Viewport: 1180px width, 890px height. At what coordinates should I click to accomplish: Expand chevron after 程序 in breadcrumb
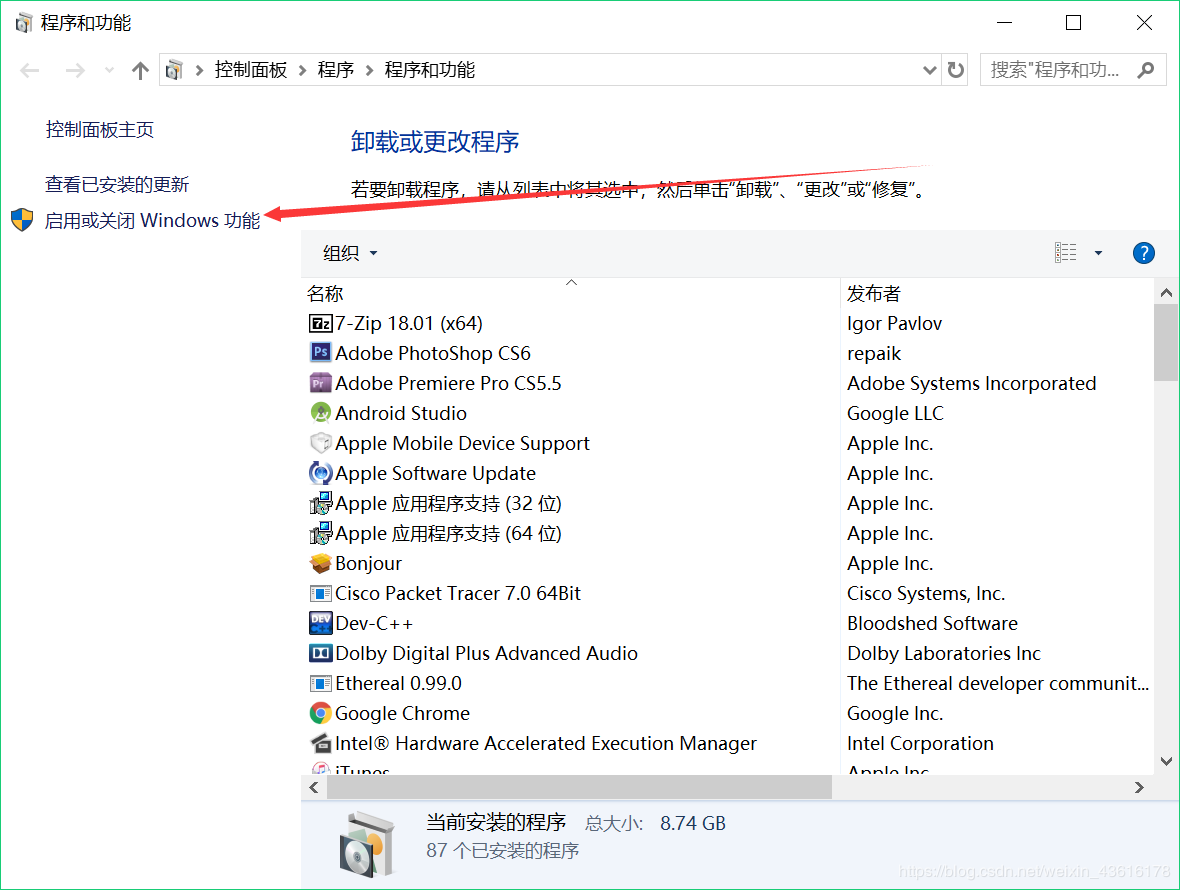pyautogui.click(x=370, y=71)
